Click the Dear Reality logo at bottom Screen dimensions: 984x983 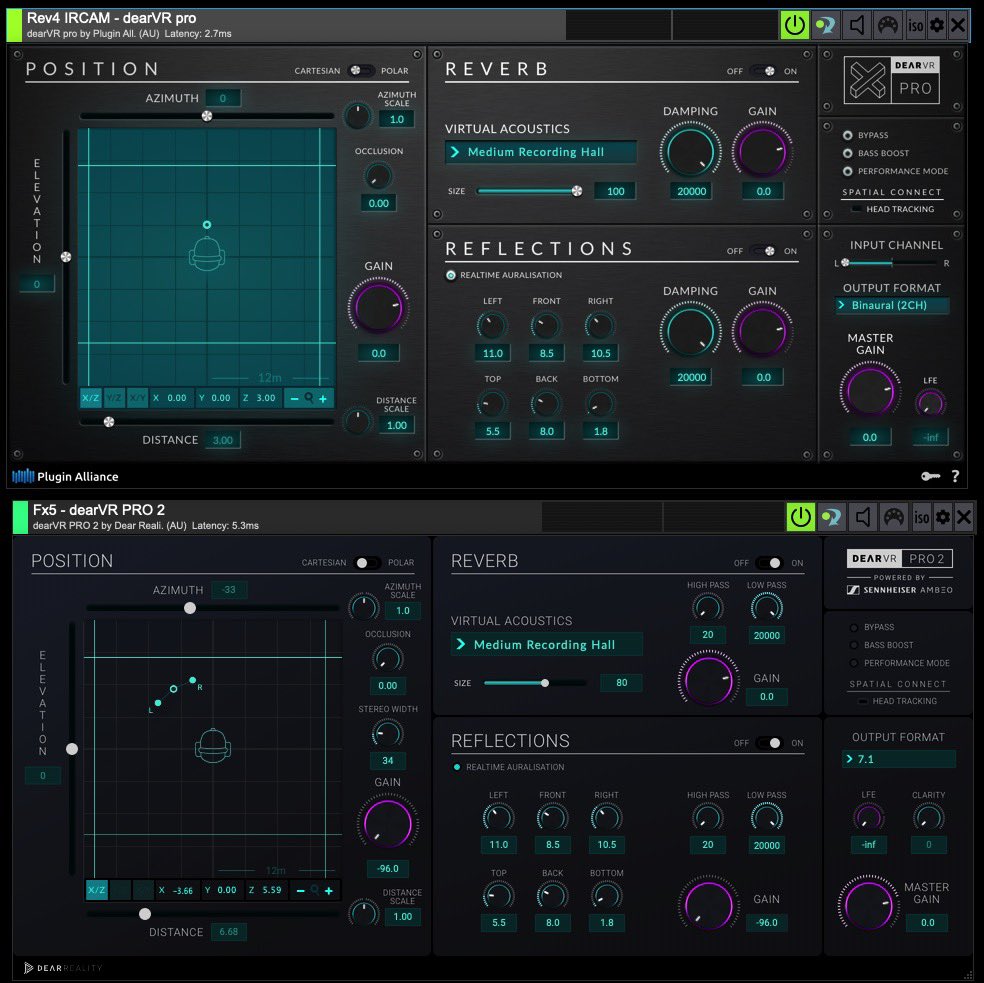[x=63, y=968]
